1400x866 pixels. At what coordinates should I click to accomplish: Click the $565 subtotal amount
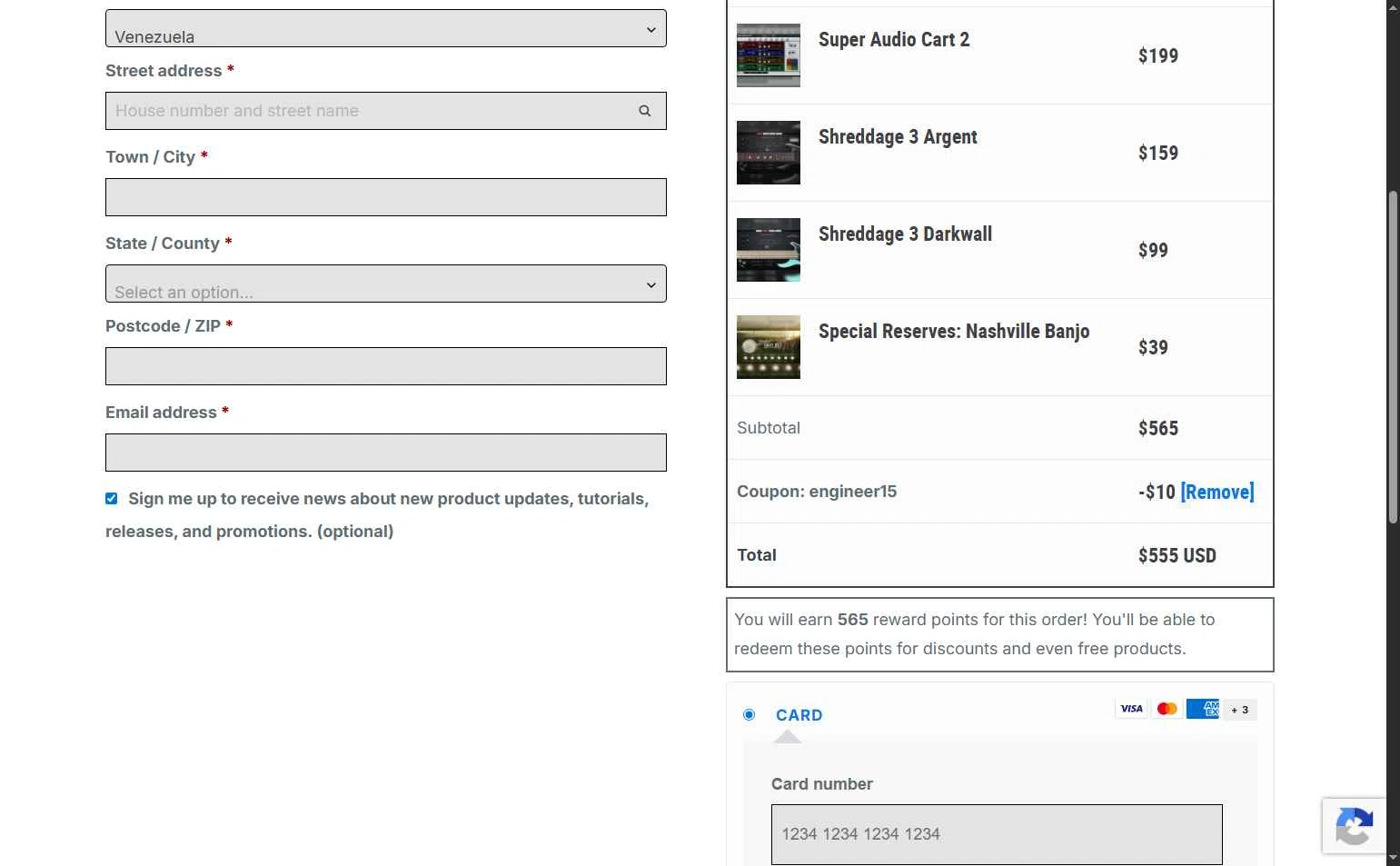1158,428
